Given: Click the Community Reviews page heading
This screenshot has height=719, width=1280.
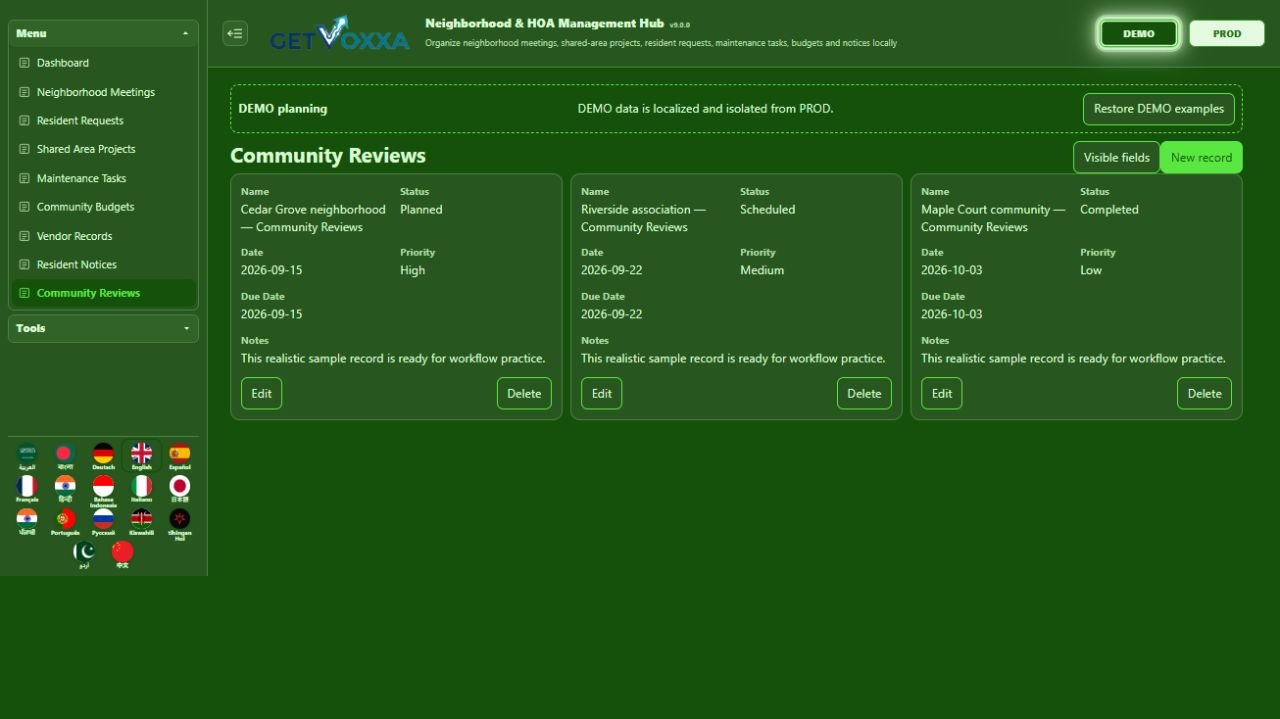Looking at the screenshot, I should pos(328,156).
